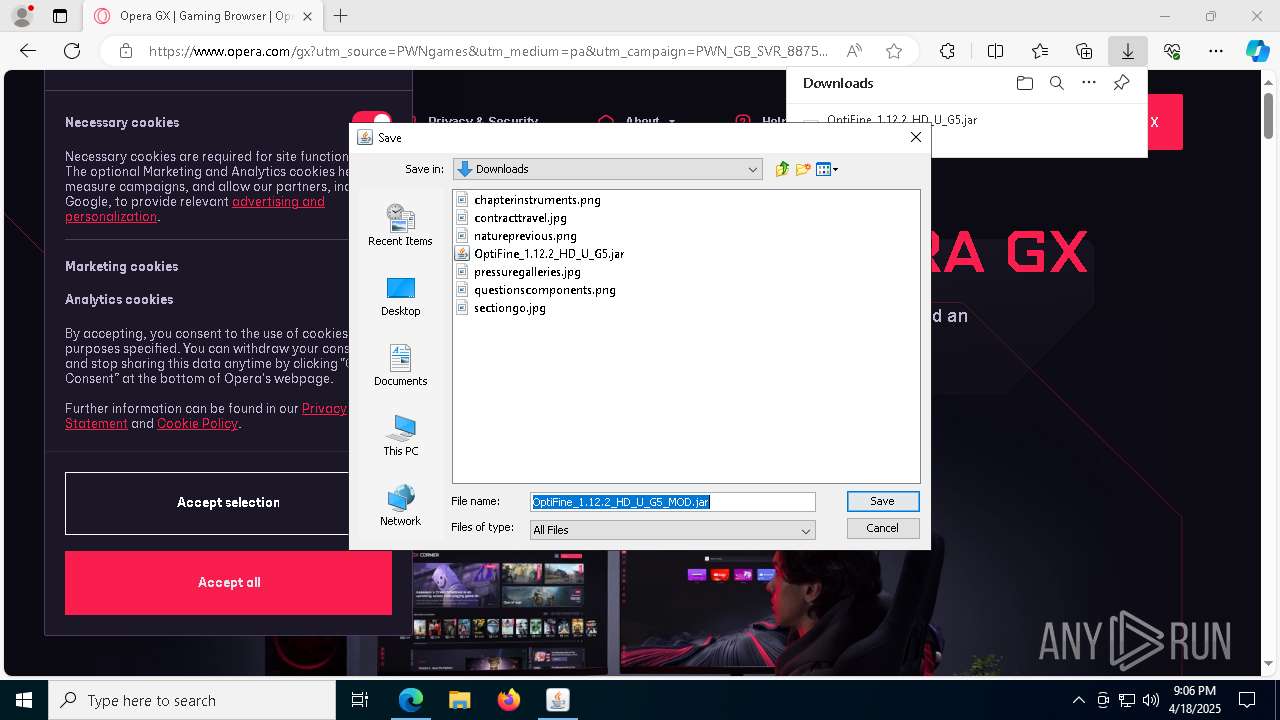Open Tab actions menu icon
The image size is (1280, 720).
click(x=60, y=16)
